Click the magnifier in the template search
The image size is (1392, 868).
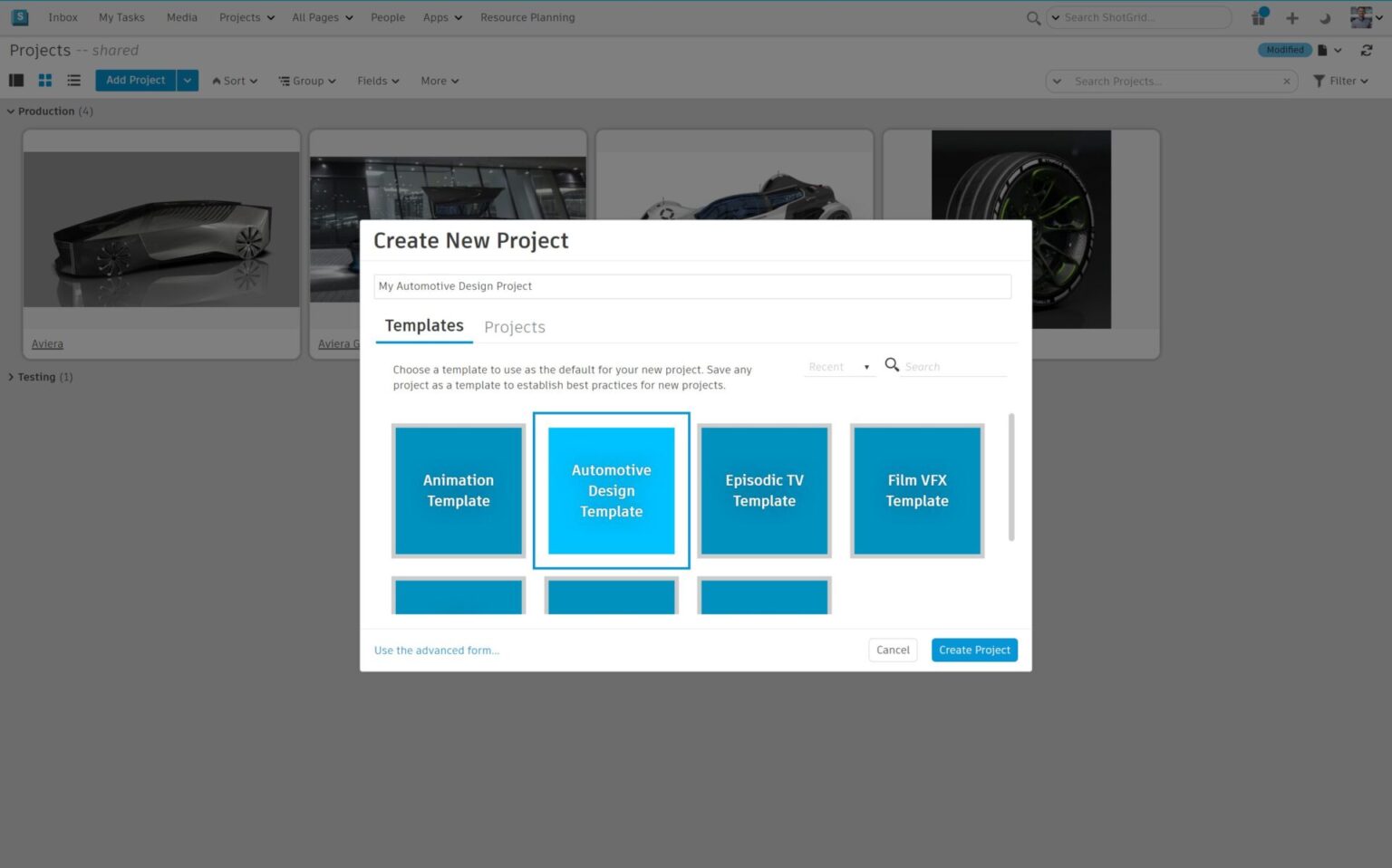(x=892, y=364)
